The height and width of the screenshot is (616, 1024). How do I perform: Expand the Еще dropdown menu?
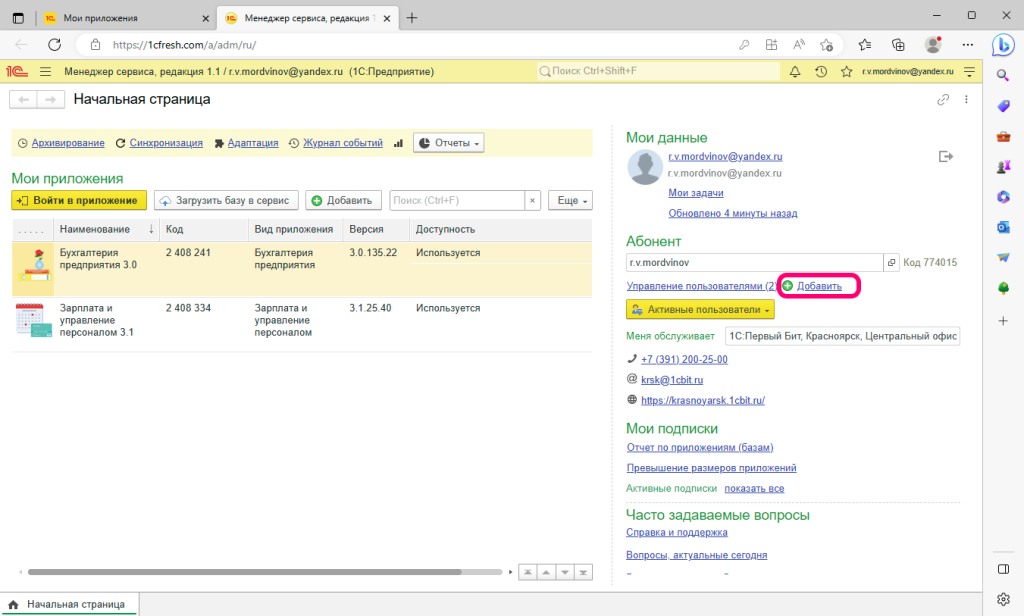tap(571, 201)
